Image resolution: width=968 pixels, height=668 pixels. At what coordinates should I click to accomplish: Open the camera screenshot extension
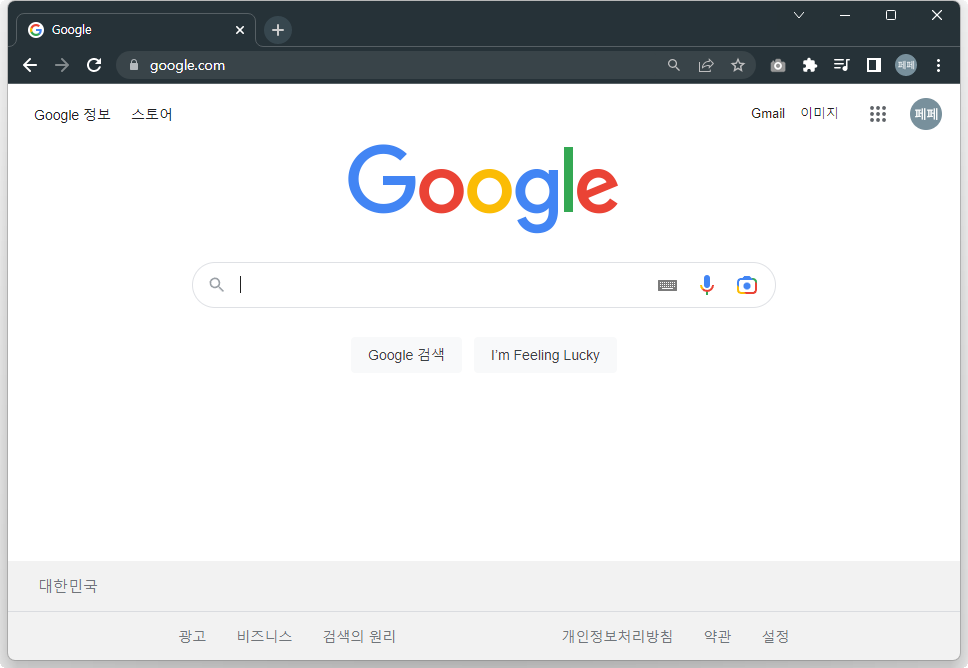click(778, 65)
